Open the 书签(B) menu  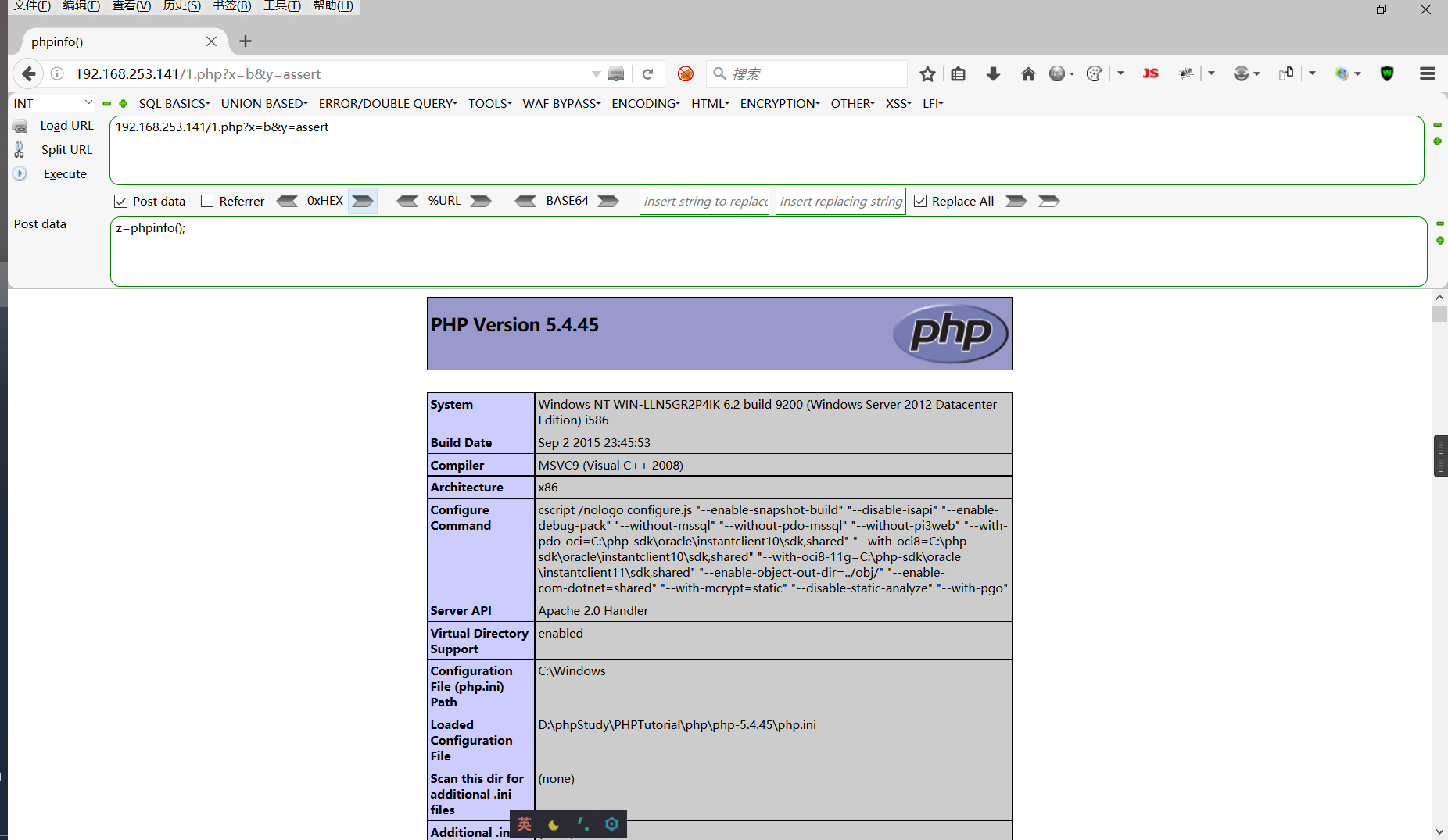[x=231, y=6]
